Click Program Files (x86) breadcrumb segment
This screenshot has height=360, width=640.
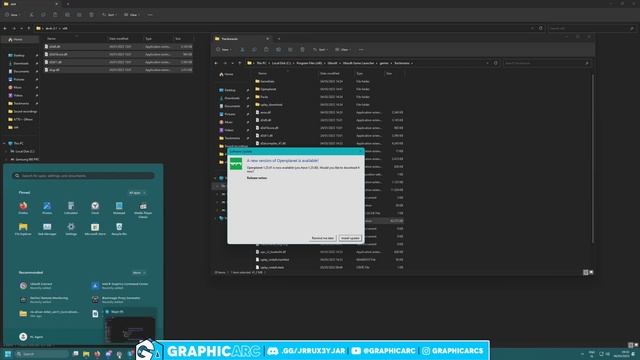click(309, 63)
